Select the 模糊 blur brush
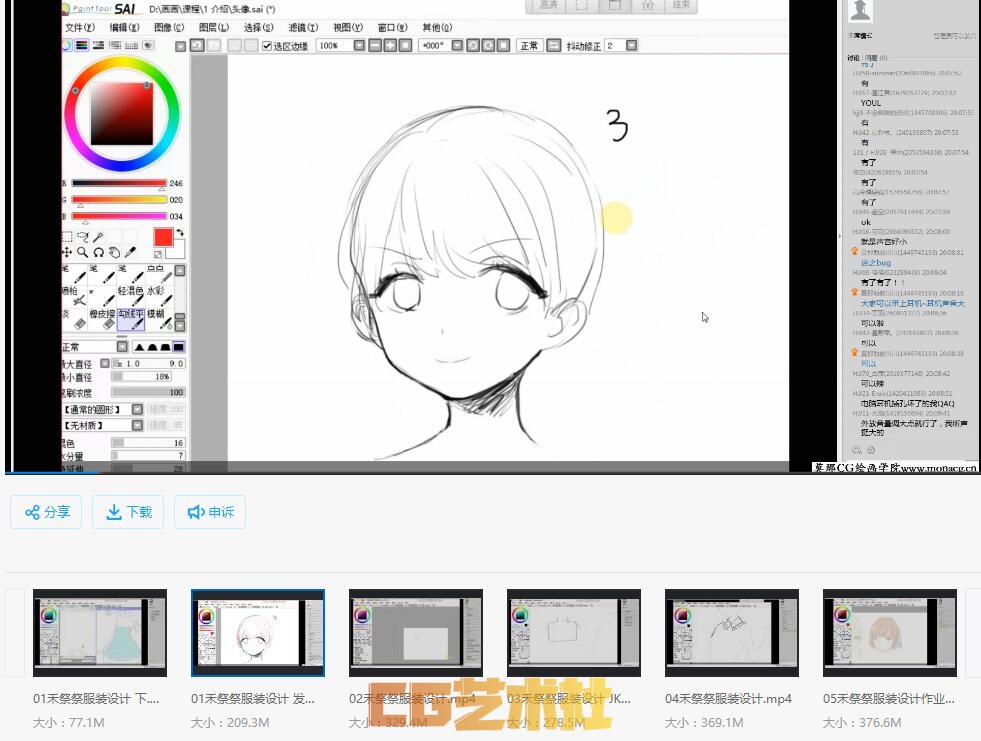The image size is (981, 741). coord(160,319)
